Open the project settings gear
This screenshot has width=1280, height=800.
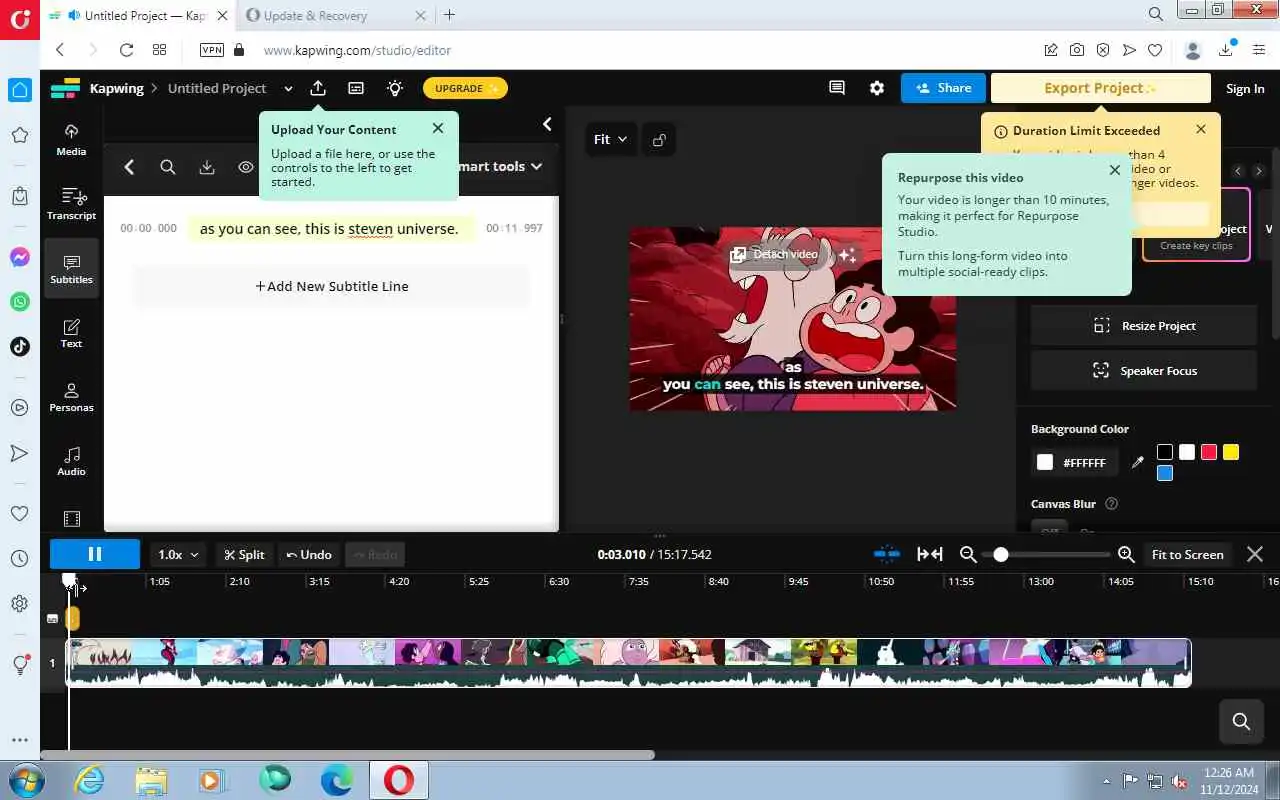coord(877,88)
